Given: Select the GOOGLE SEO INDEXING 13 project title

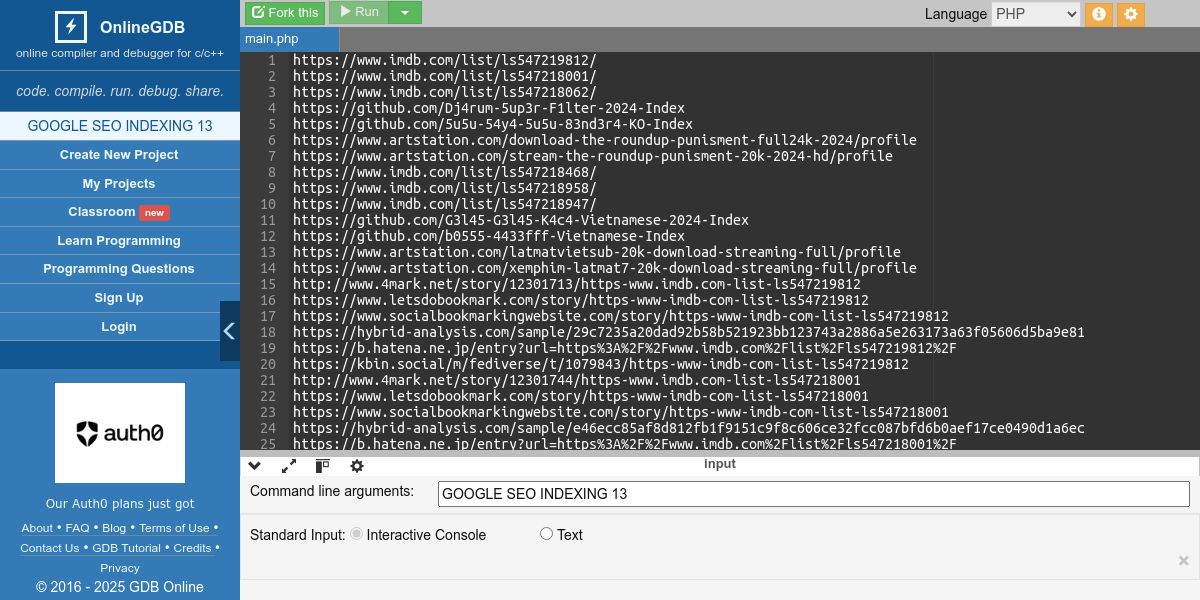Looking at the screenshot, I should tap(120, 126).
